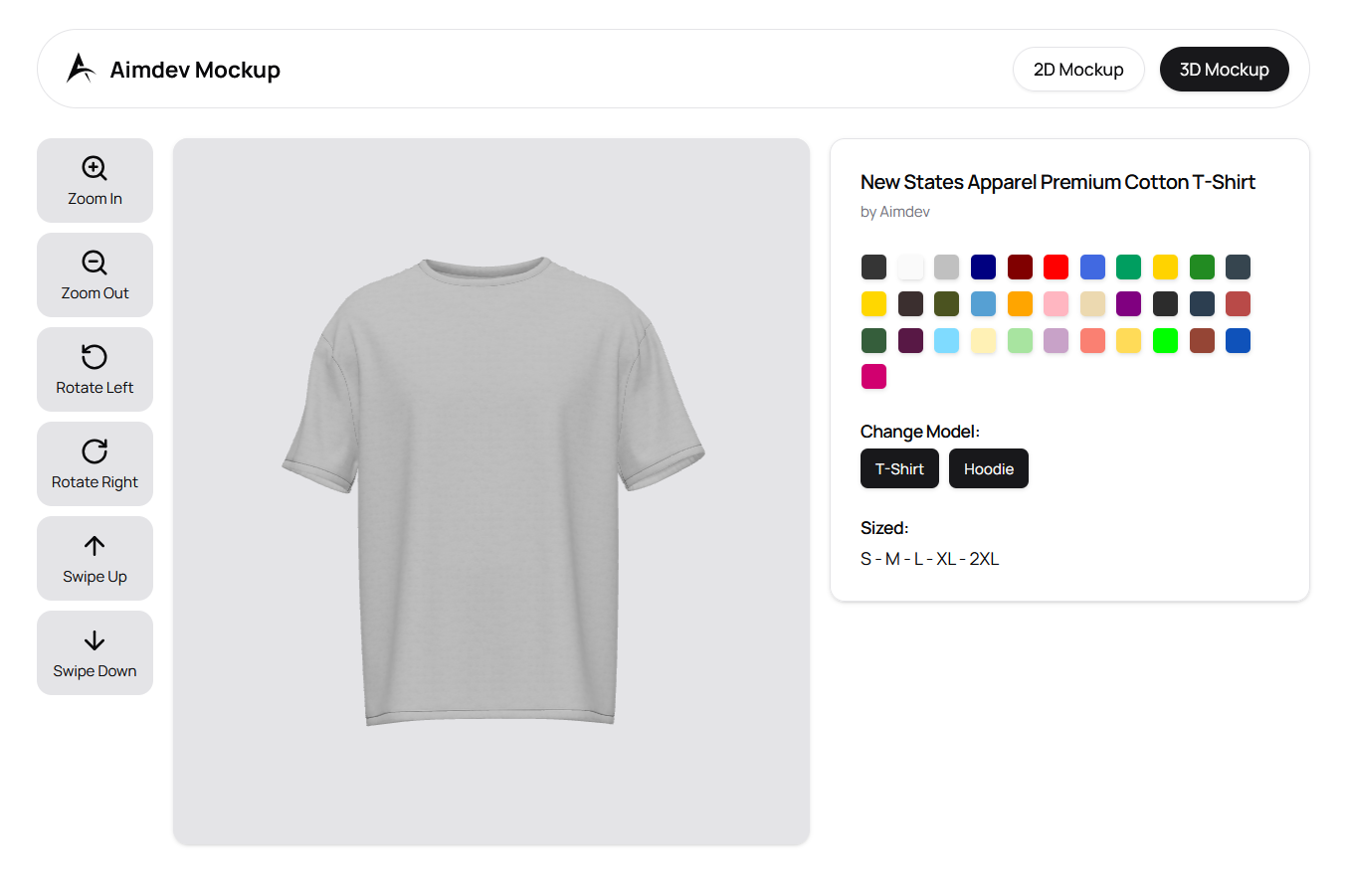The width and height of the screenshot is (1345, 896).
Task: Select the white color swatch
Action: pos(910,267)
